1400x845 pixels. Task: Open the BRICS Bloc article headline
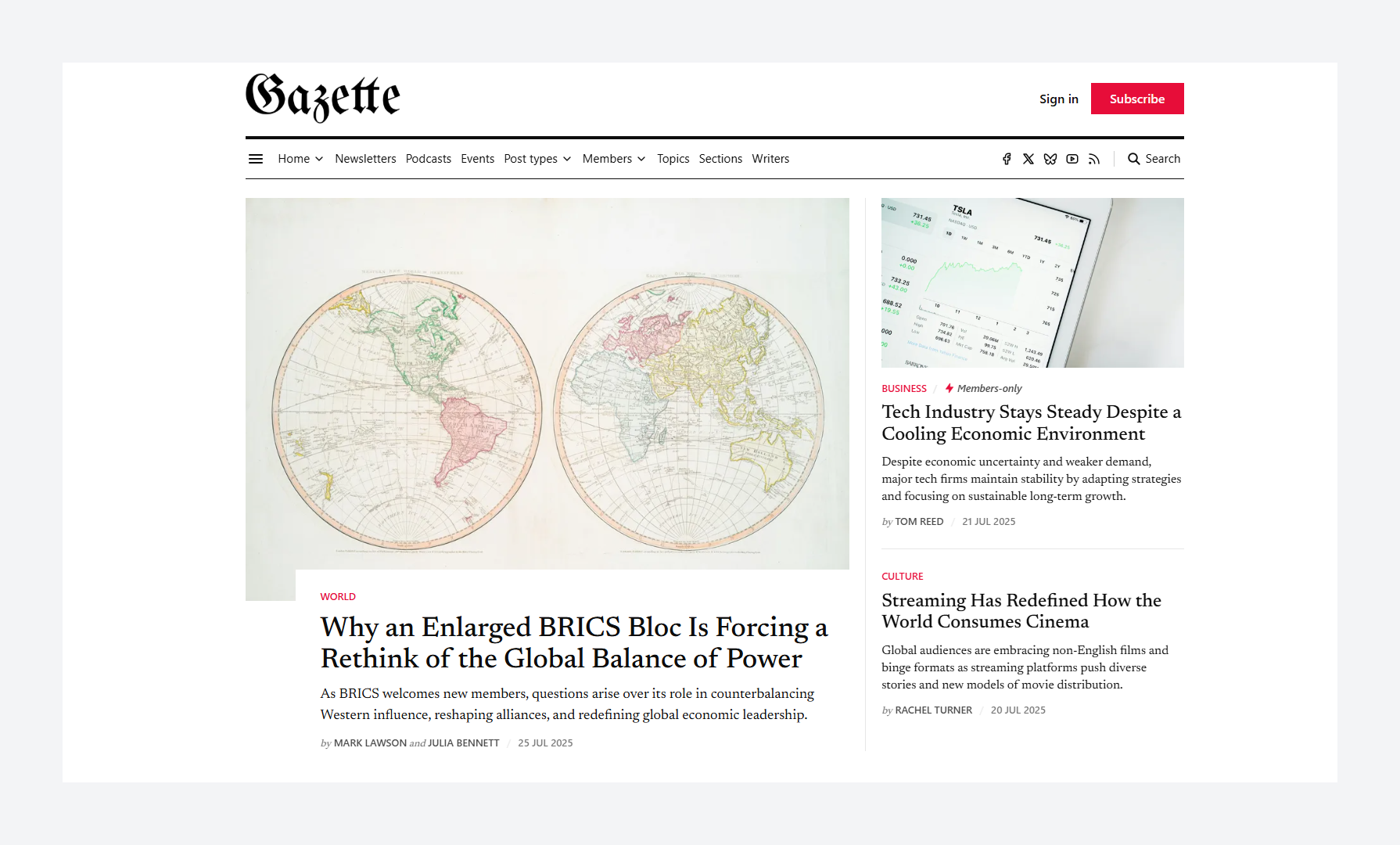coord(573,642)
